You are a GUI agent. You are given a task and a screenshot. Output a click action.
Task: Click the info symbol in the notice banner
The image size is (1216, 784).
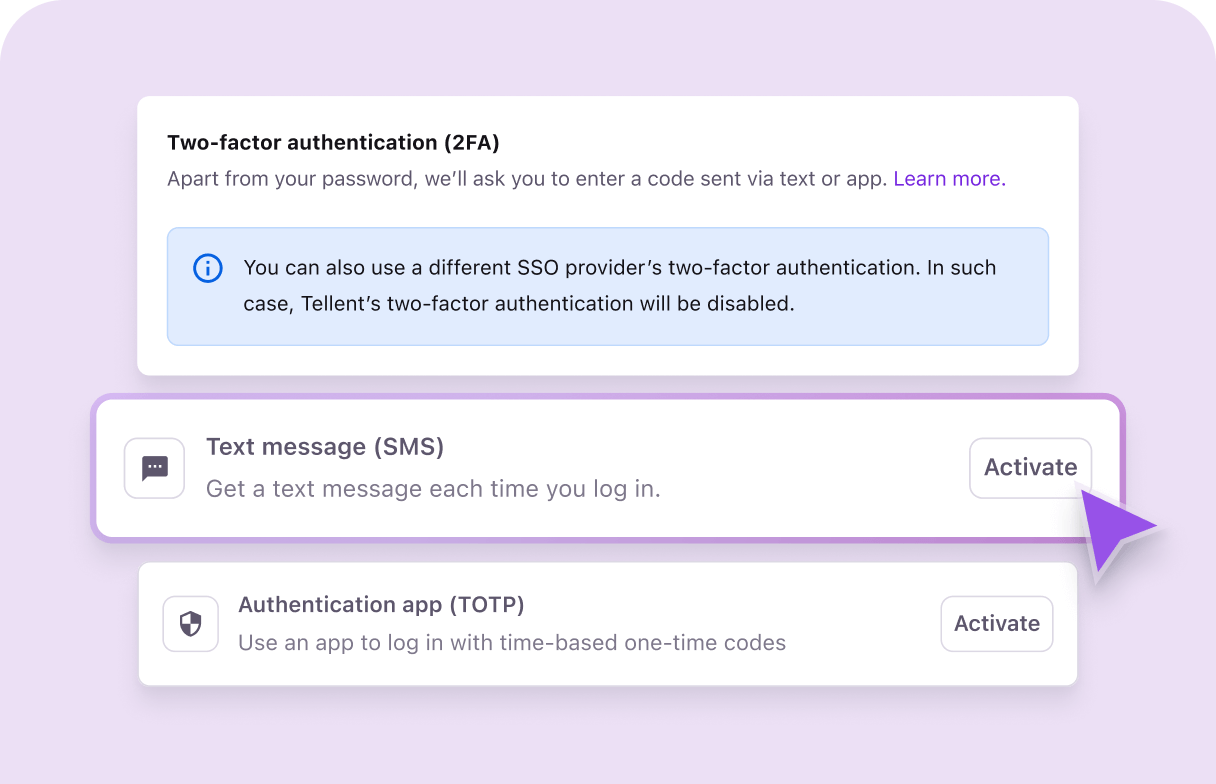tap(207, 268)
